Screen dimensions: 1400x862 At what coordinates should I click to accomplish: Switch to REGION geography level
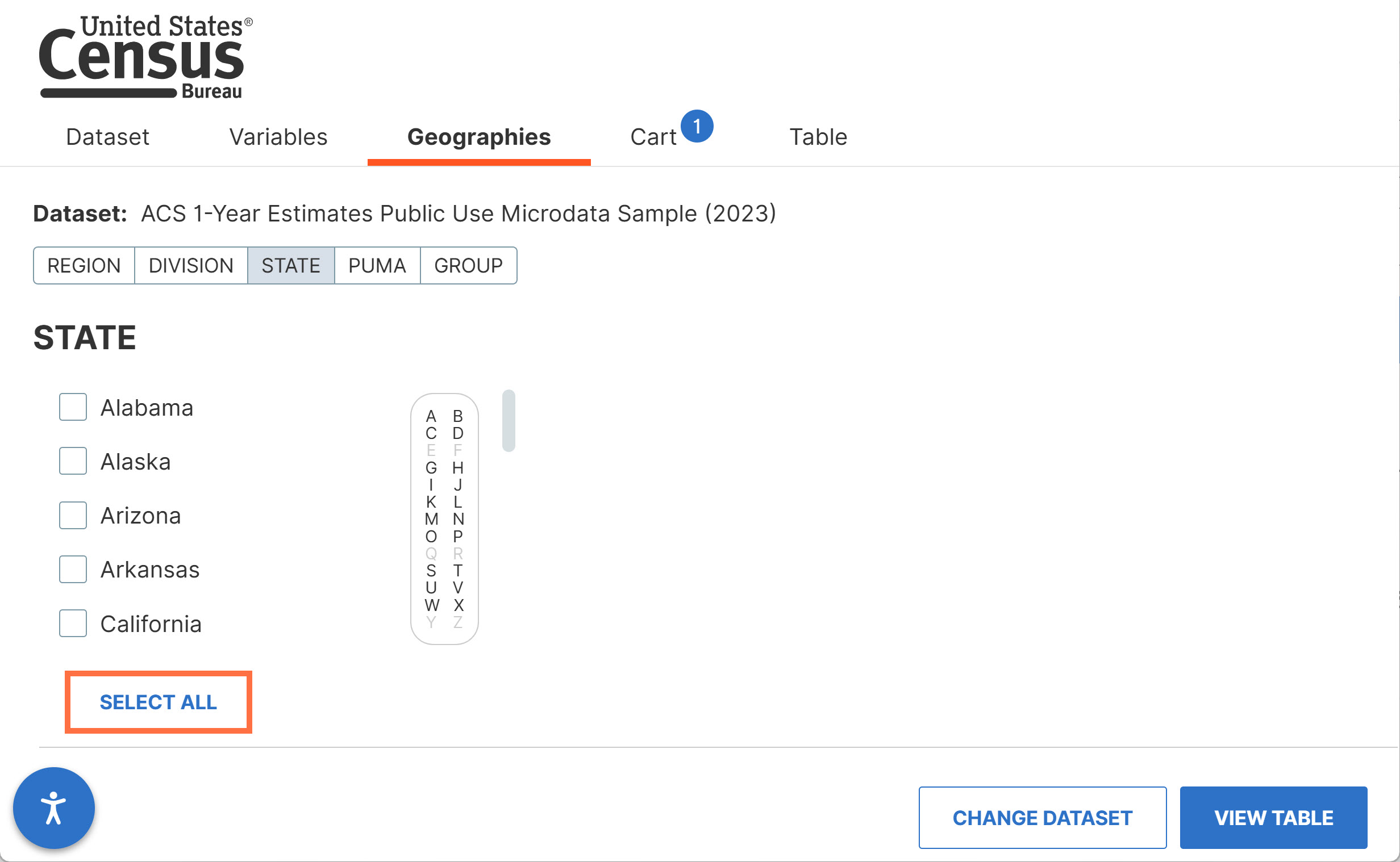point(84,266)
